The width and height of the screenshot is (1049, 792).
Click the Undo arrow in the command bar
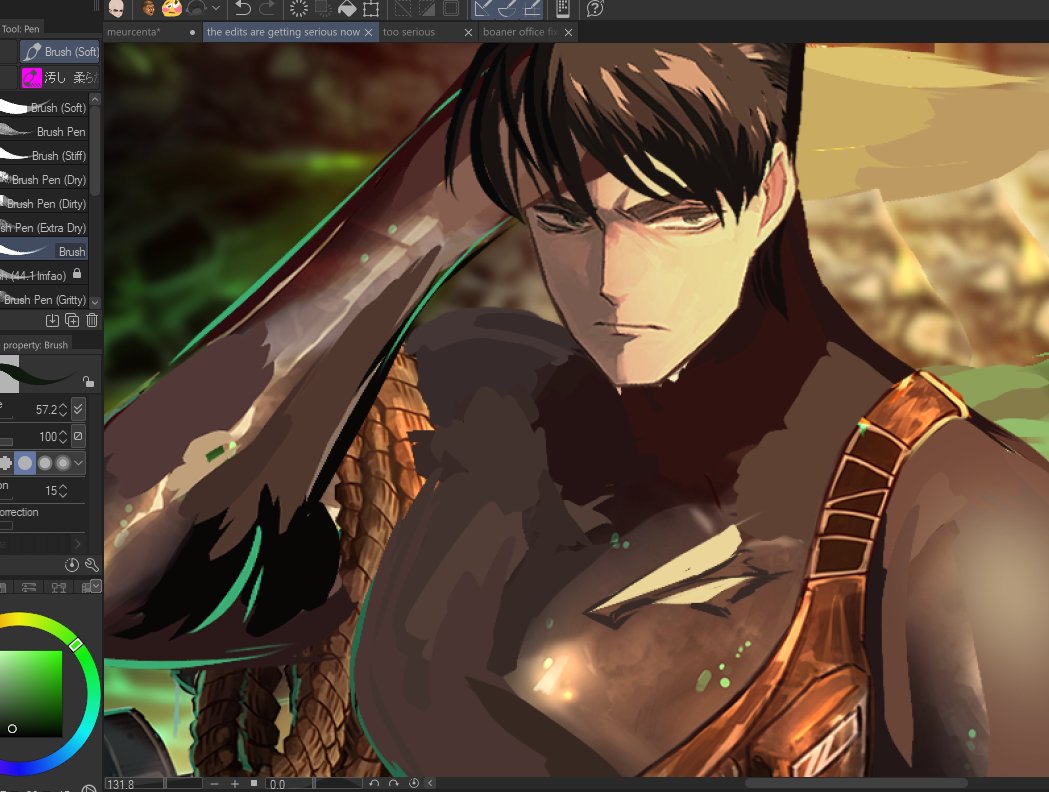[x=244, y=8]
